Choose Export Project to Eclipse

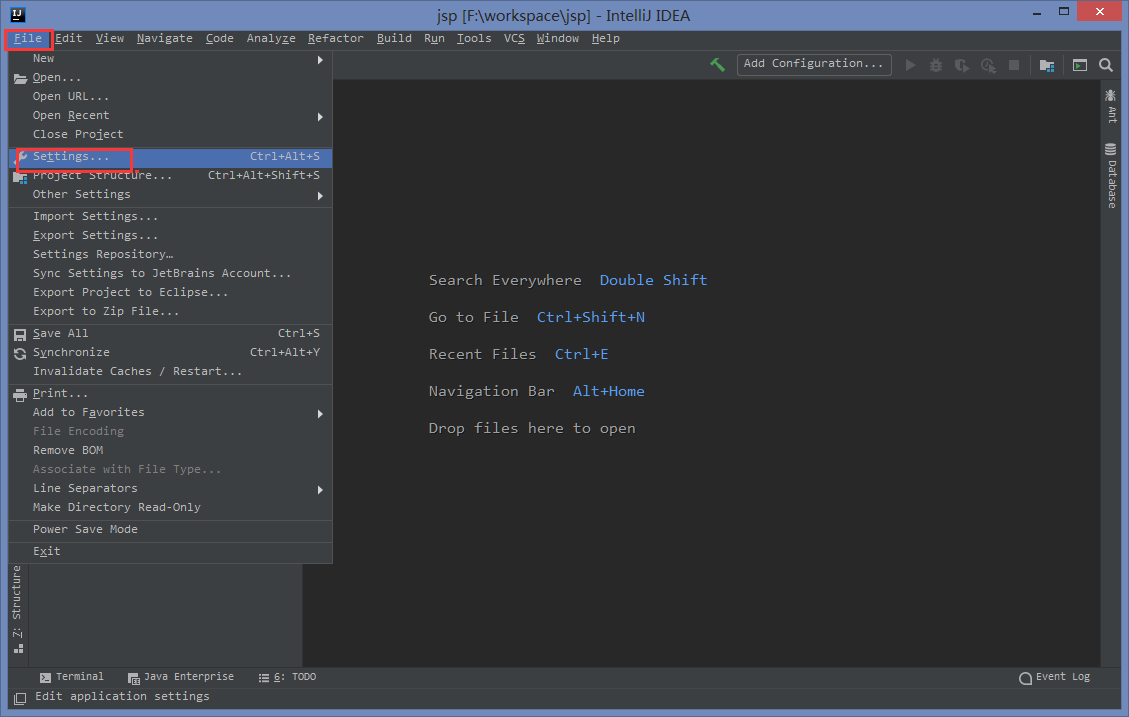point(171,292)
